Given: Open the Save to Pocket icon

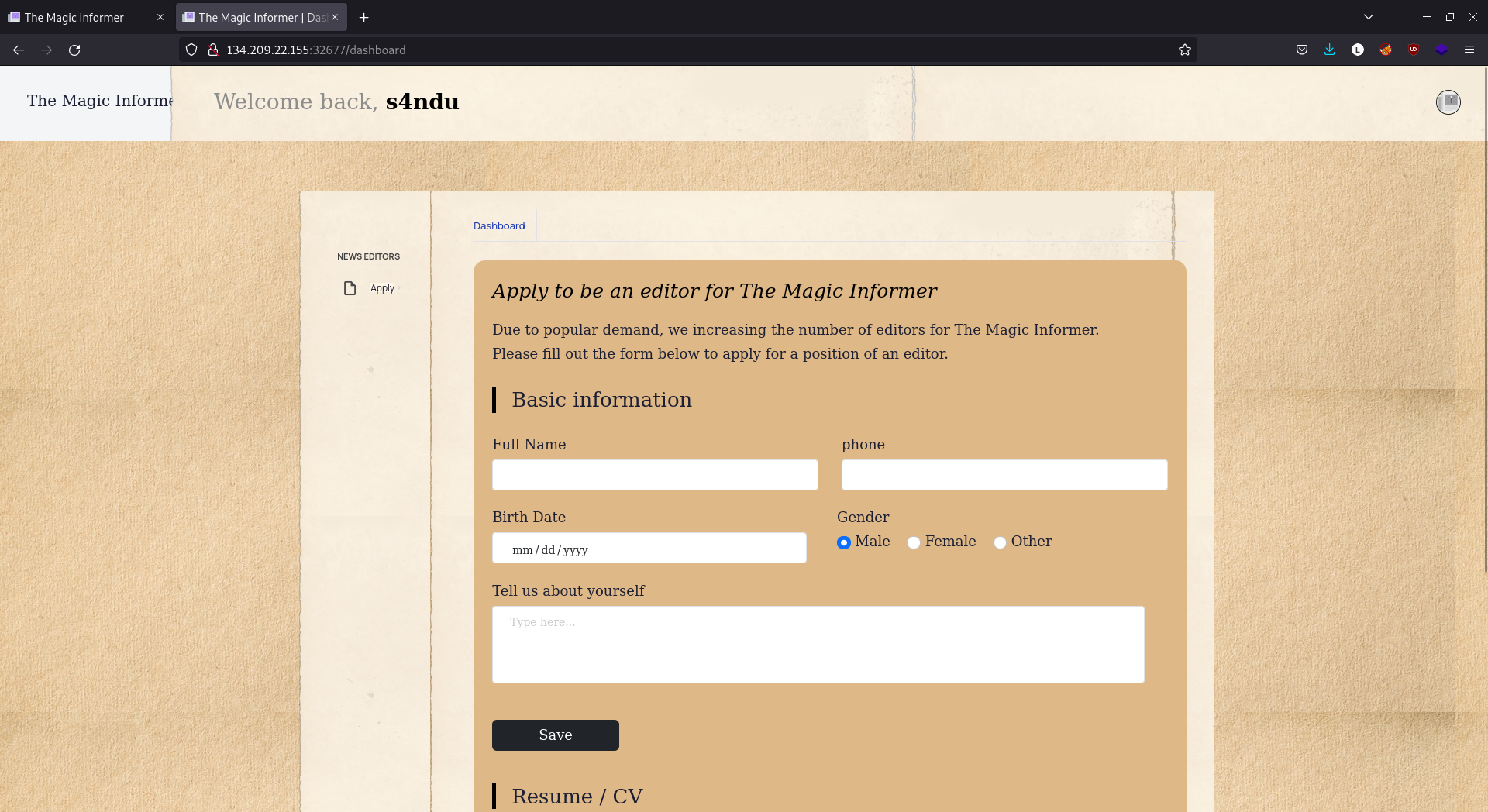Looking at the screenshot, I should (x=1301, y=50).
